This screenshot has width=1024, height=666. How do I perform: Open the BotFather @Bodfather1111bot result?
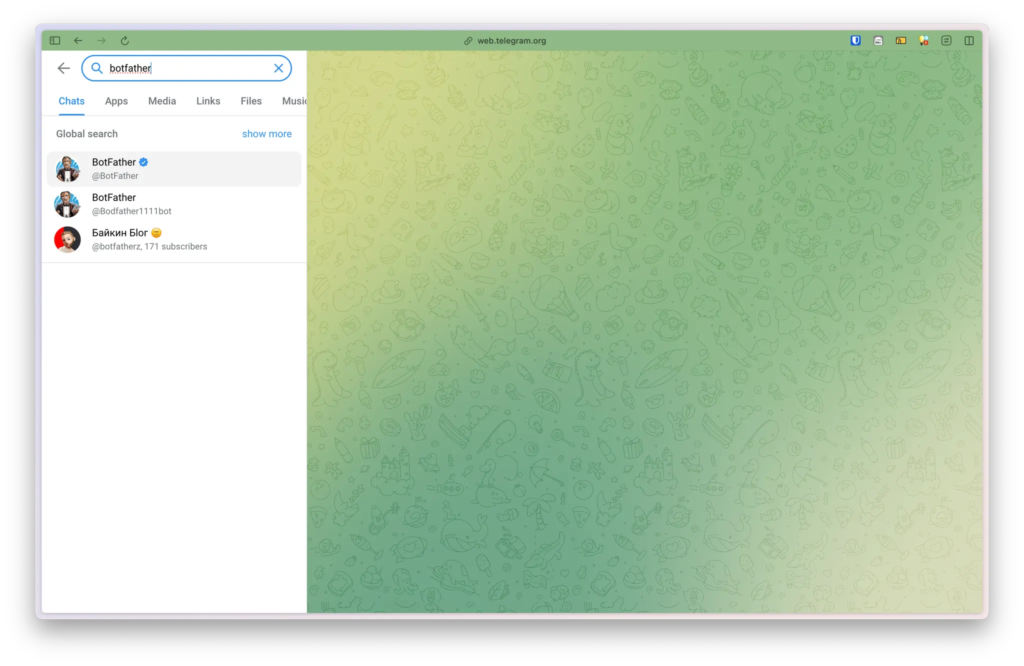pyautogui.click(x=174, y=204)
